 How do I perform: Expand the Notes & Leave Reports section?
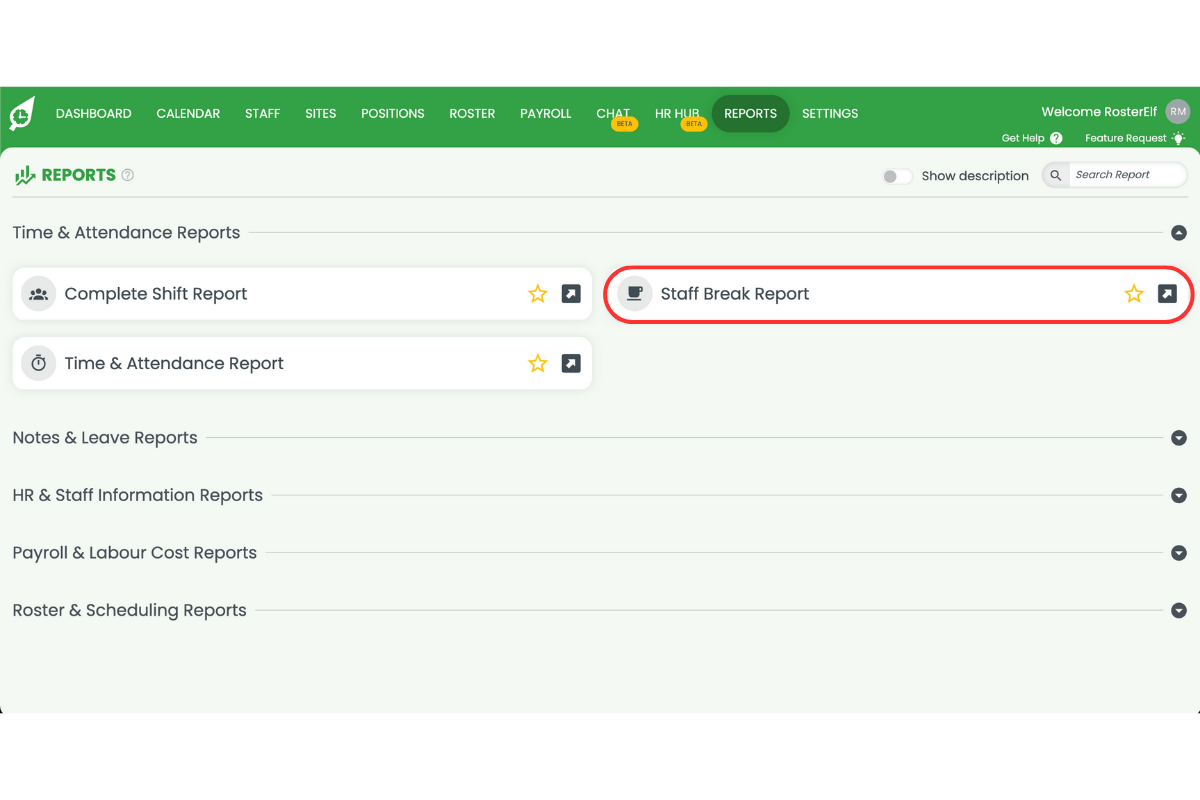coord(1179,438)
